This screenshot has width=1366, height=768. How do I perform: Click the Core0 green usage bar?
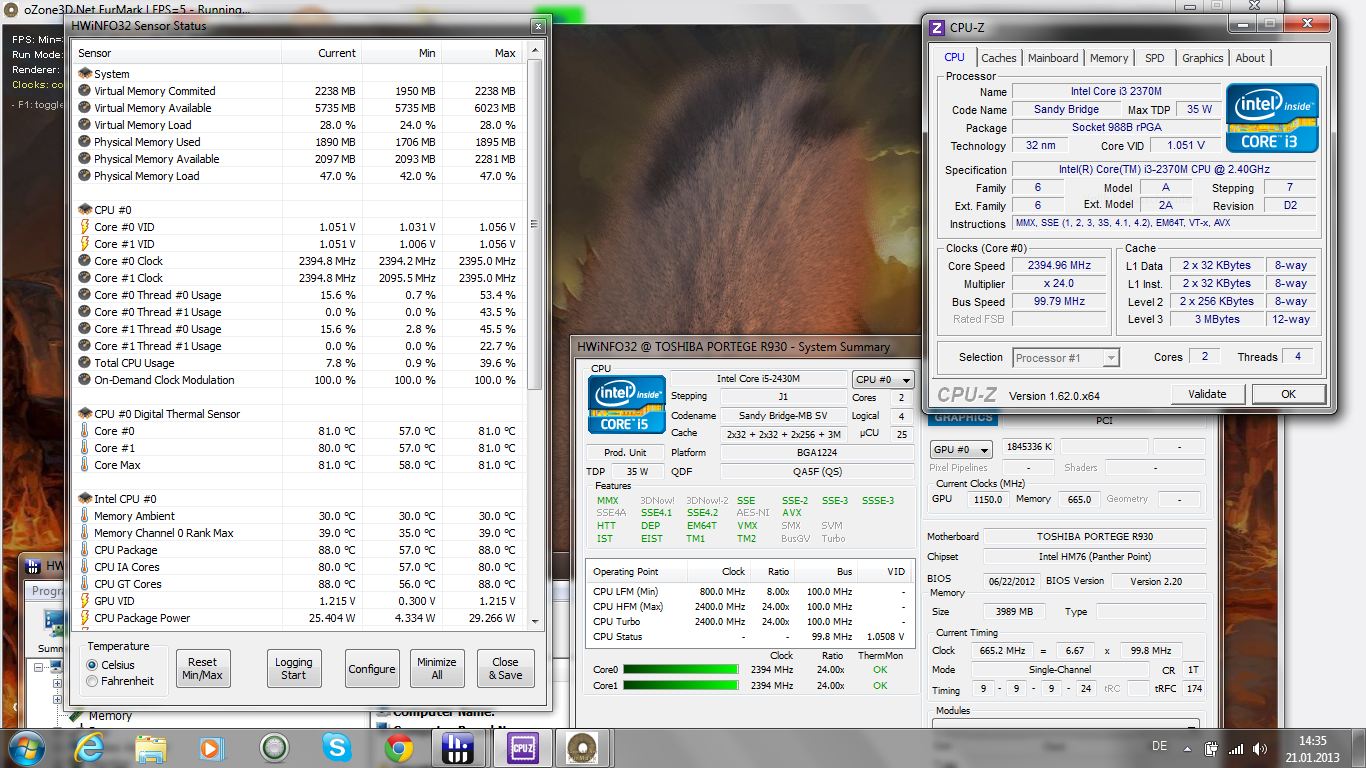point(680,670)
